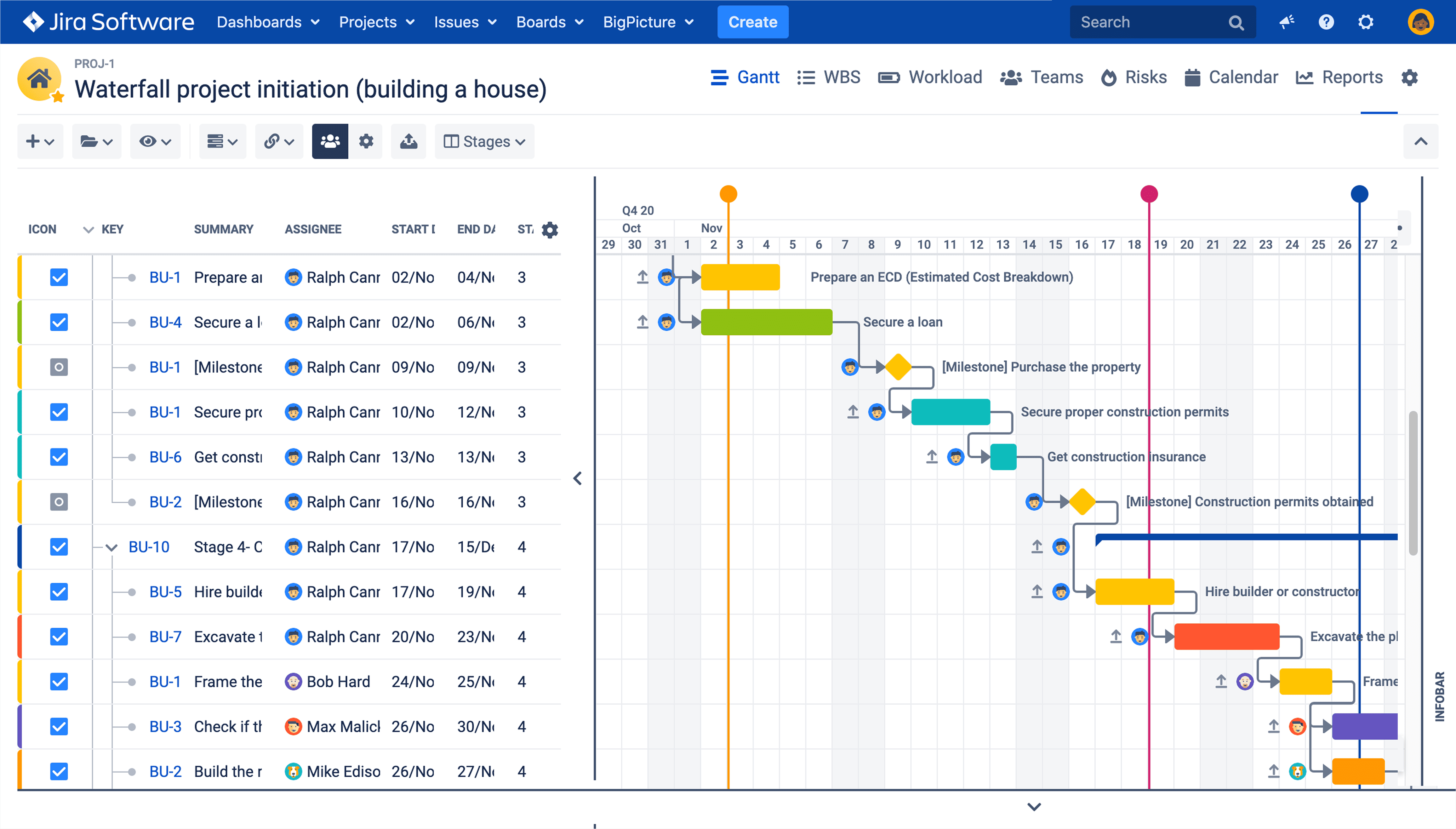
Task: Toggle checkbox for BU-6 Get construction row
Action: (x=59, y=457)
